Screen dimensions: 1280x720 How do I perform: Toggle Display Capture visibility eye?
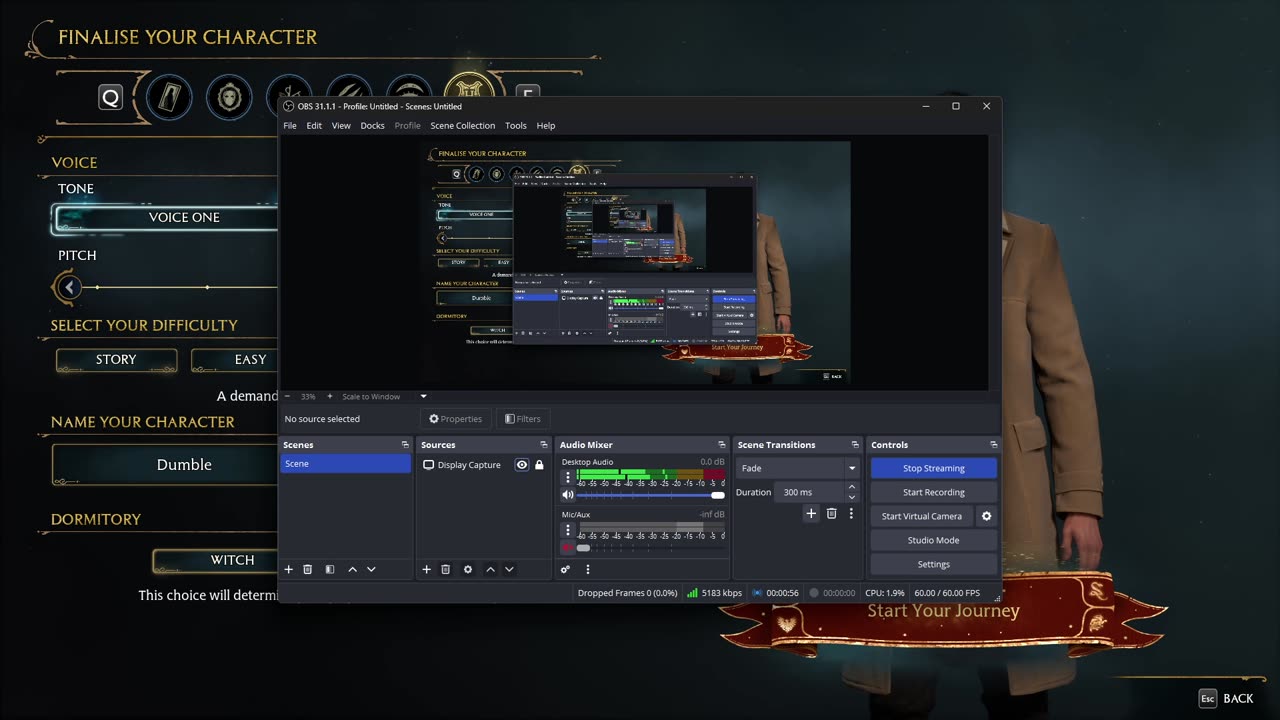pyautogui.click(x=522, y=465)
